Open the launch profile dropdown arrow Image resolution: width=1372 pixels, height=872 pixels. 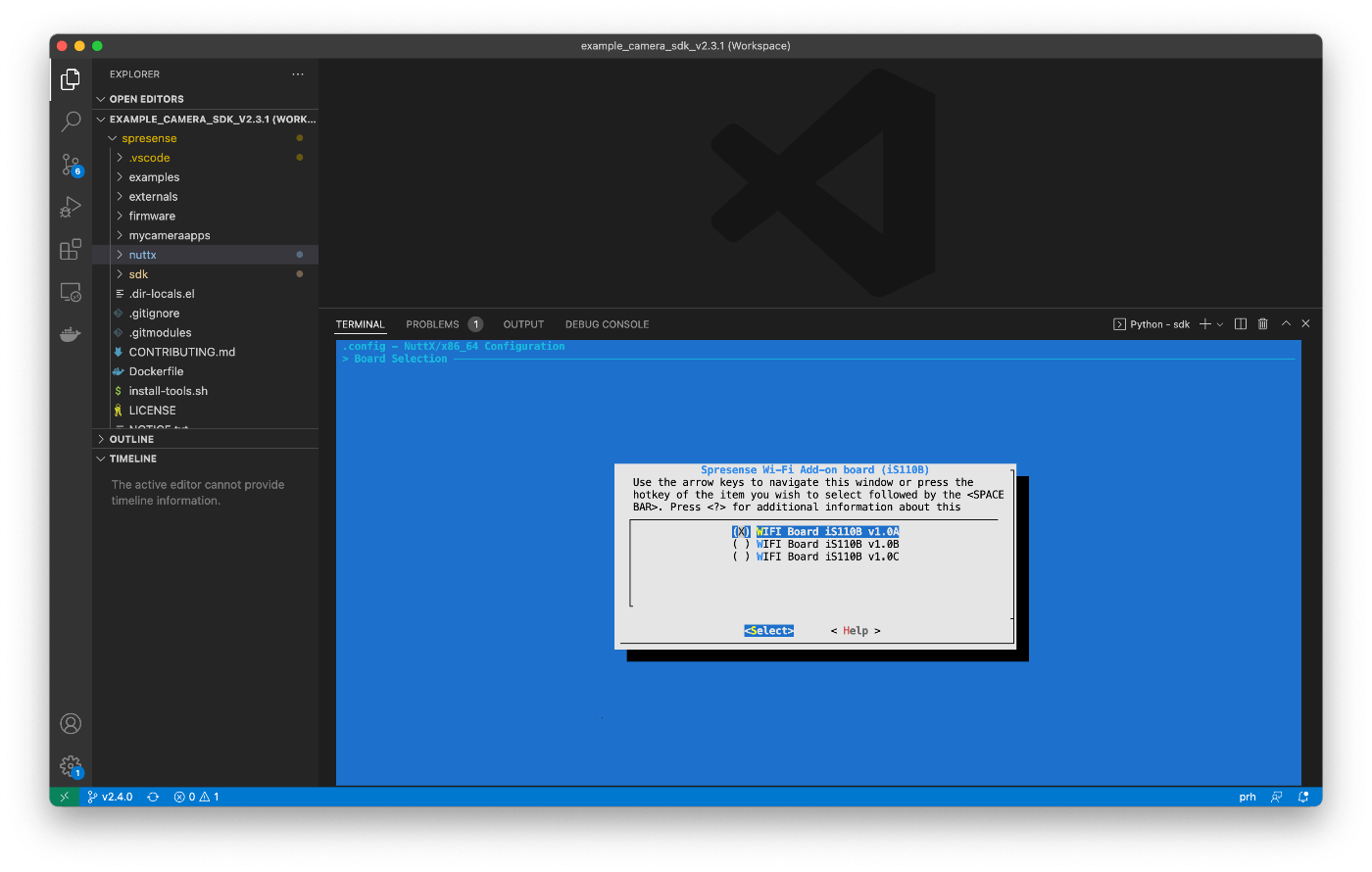pos(1220,324)
